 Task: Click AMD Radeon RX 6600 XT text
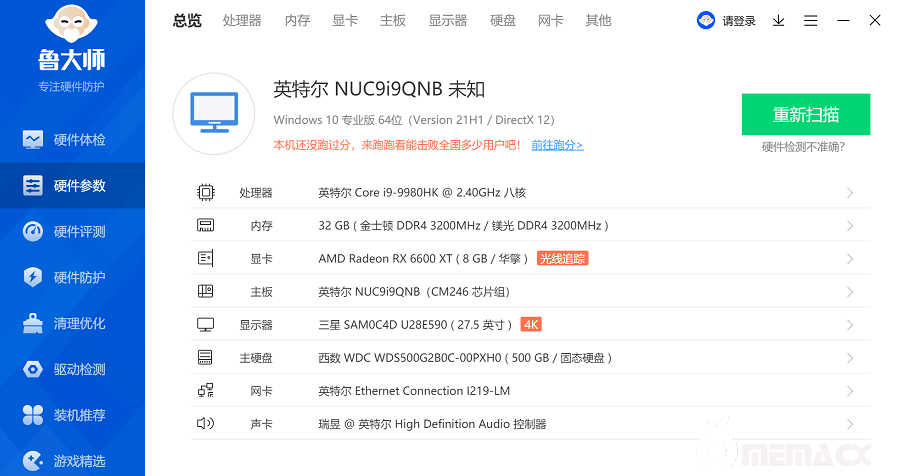click(x=423, y=259)
